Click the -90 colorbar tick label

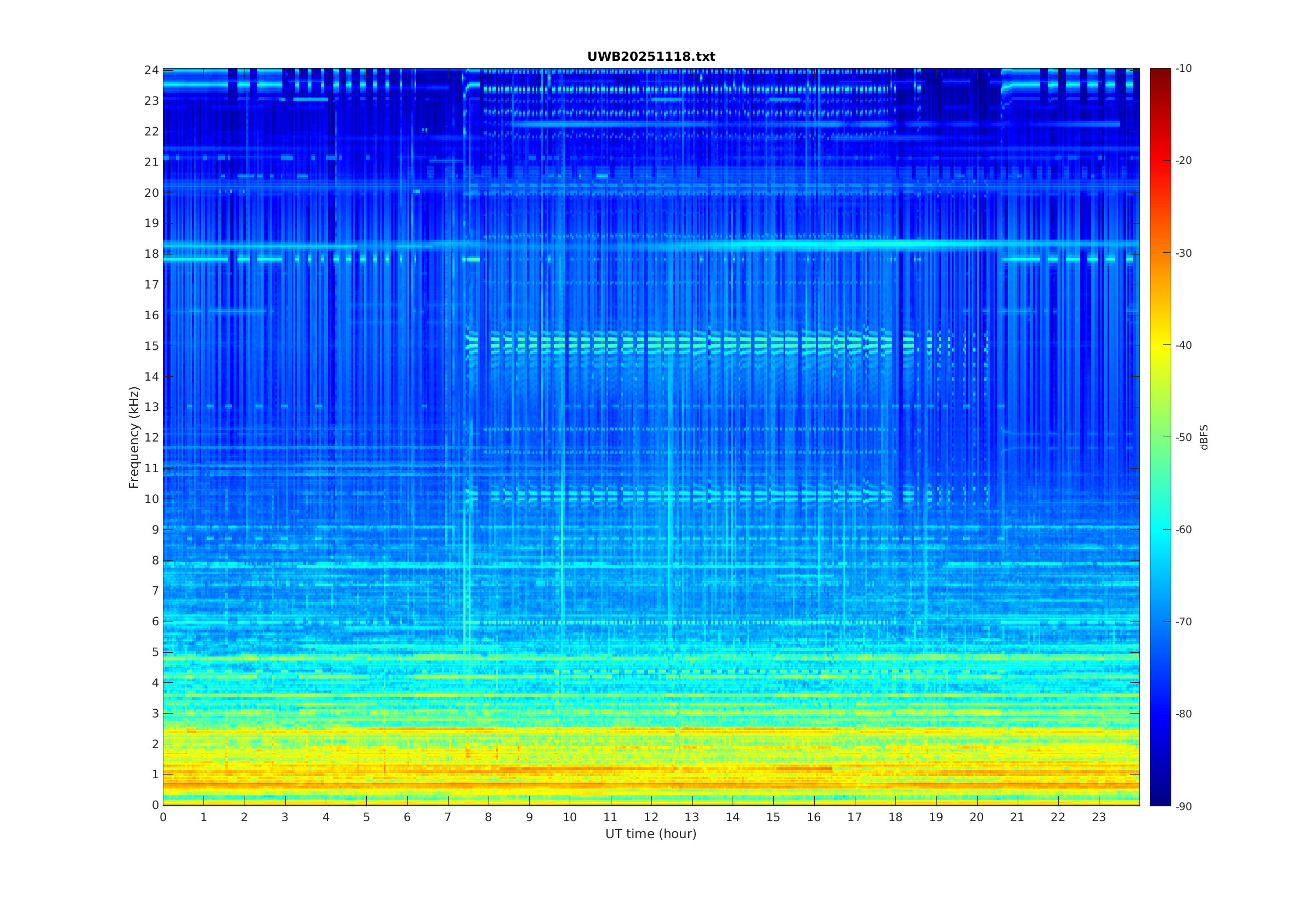tap(1183, 806)
